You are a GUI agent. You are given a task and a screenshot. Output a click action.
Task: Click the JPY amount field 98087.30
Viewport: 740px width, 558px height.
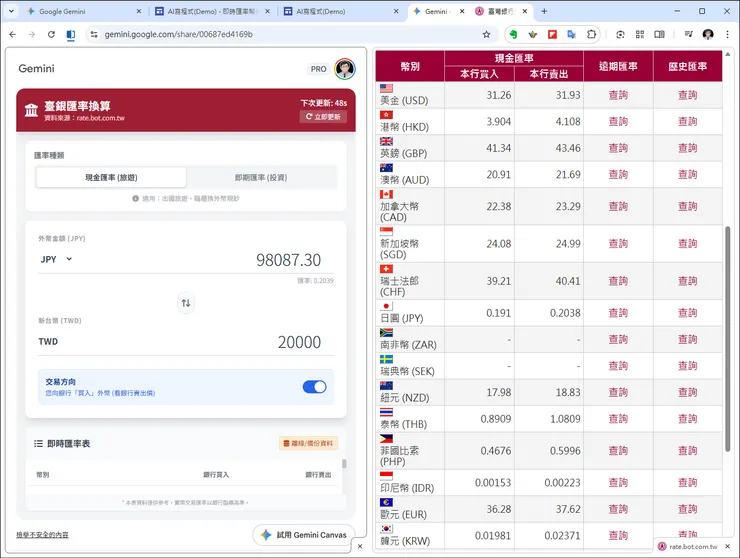coord(288,260)
